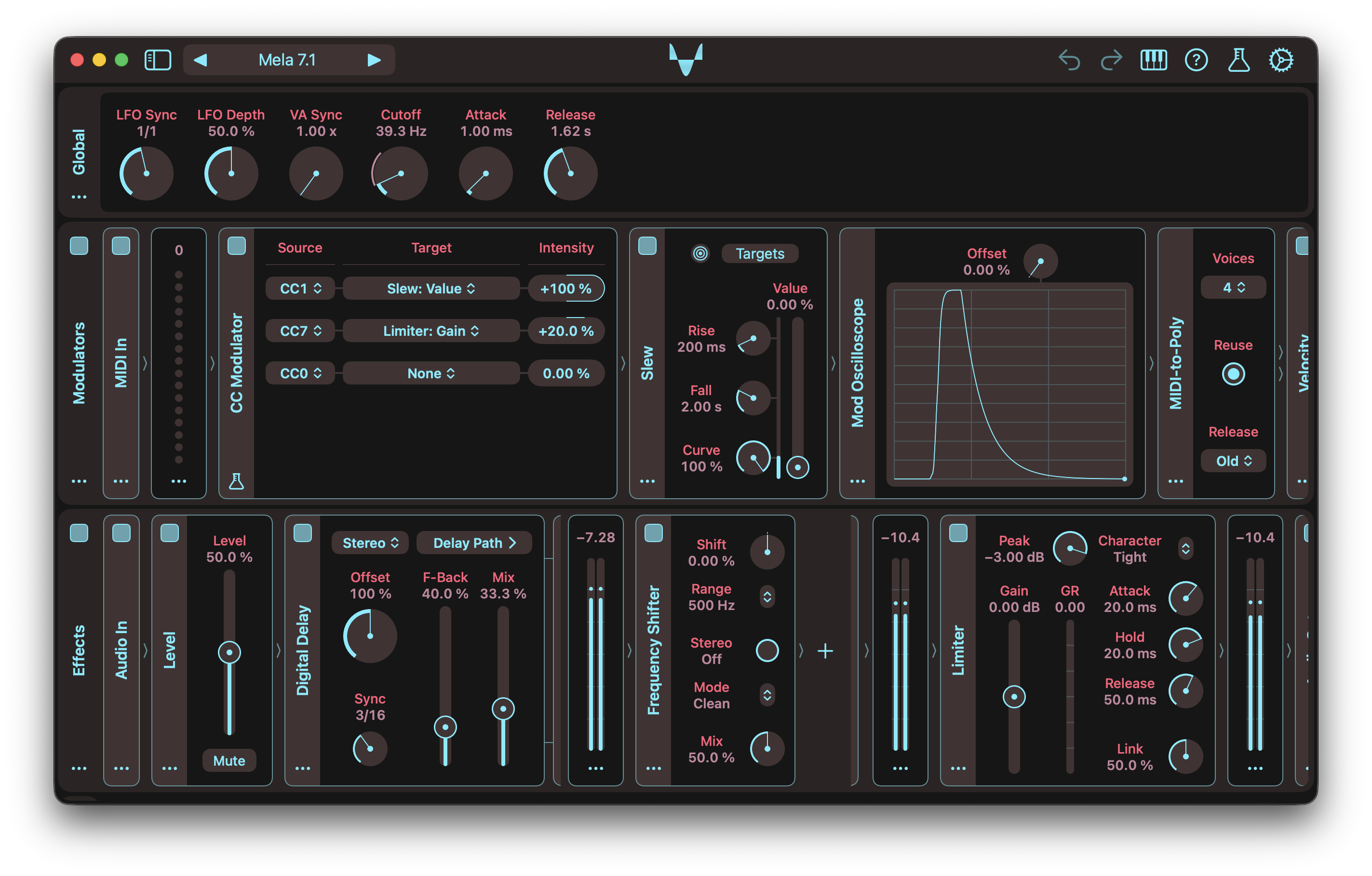This screenshot has height=876, width=1372.
Task: Toggle the Reuse radio button
Action: (1233, 374)
